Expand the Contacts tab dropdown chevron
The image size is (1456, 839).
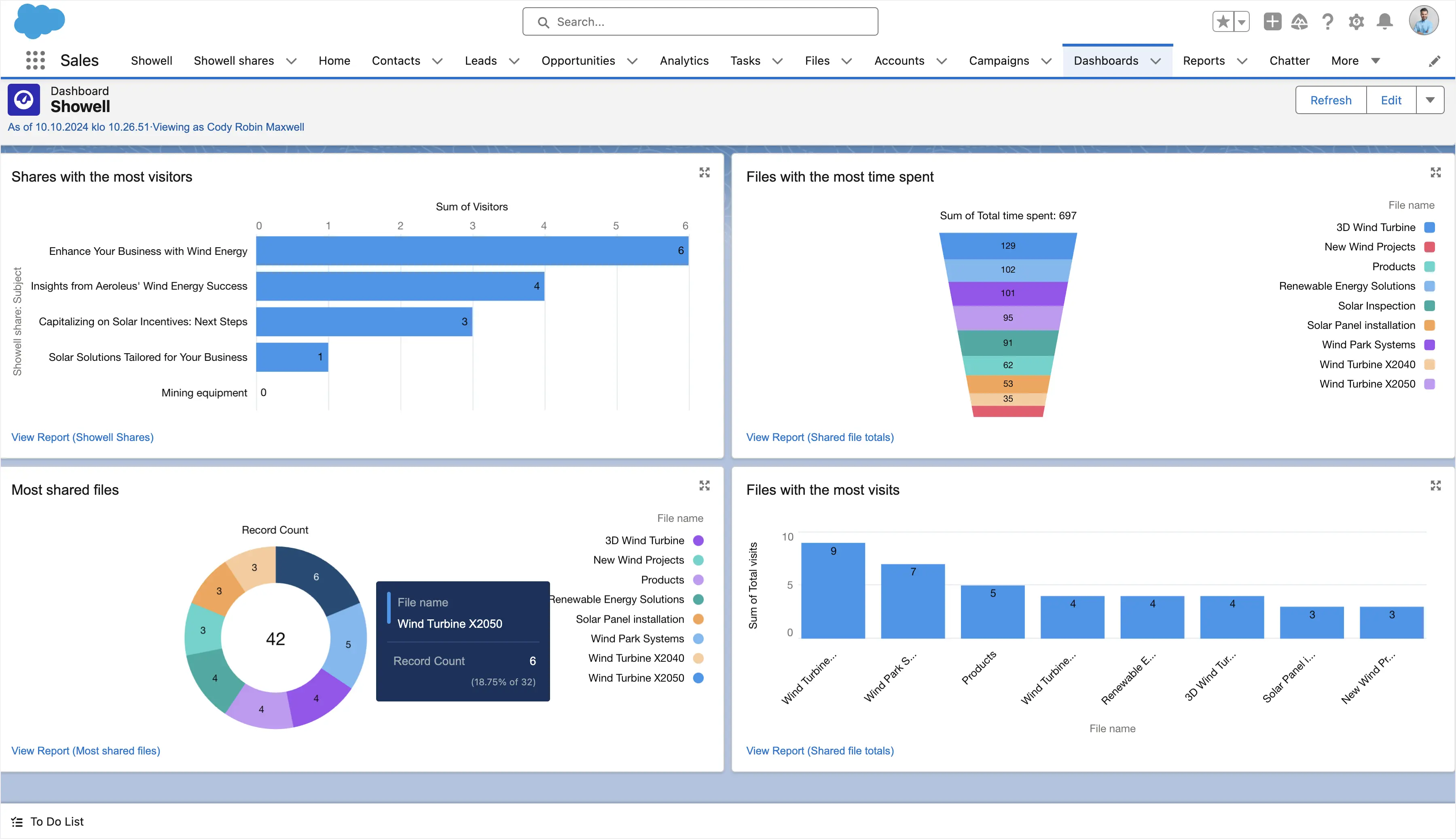437,61
